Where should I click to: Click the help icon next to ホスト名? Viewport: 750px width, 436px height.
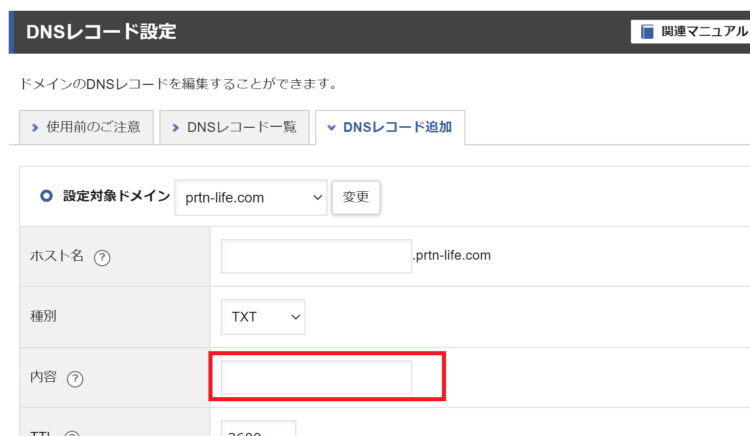[x=102, y=258]
